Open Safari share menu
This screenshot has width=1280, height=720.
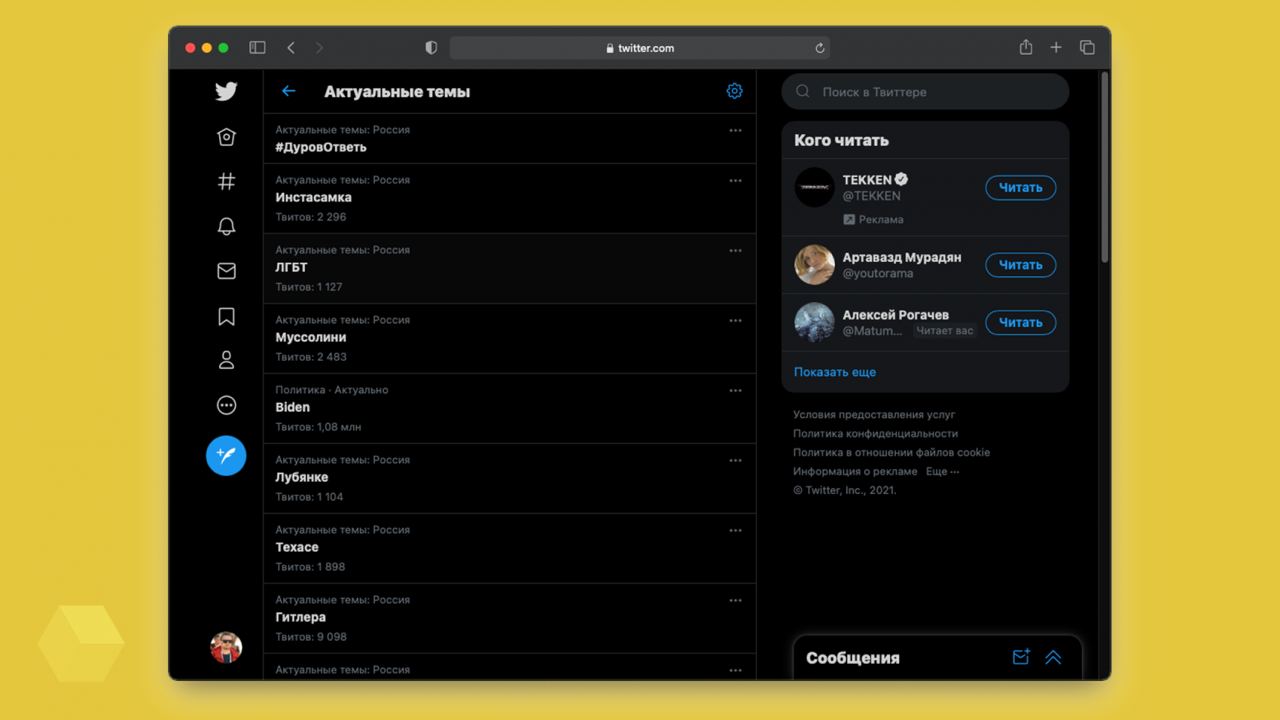[x=1025, y=47]
